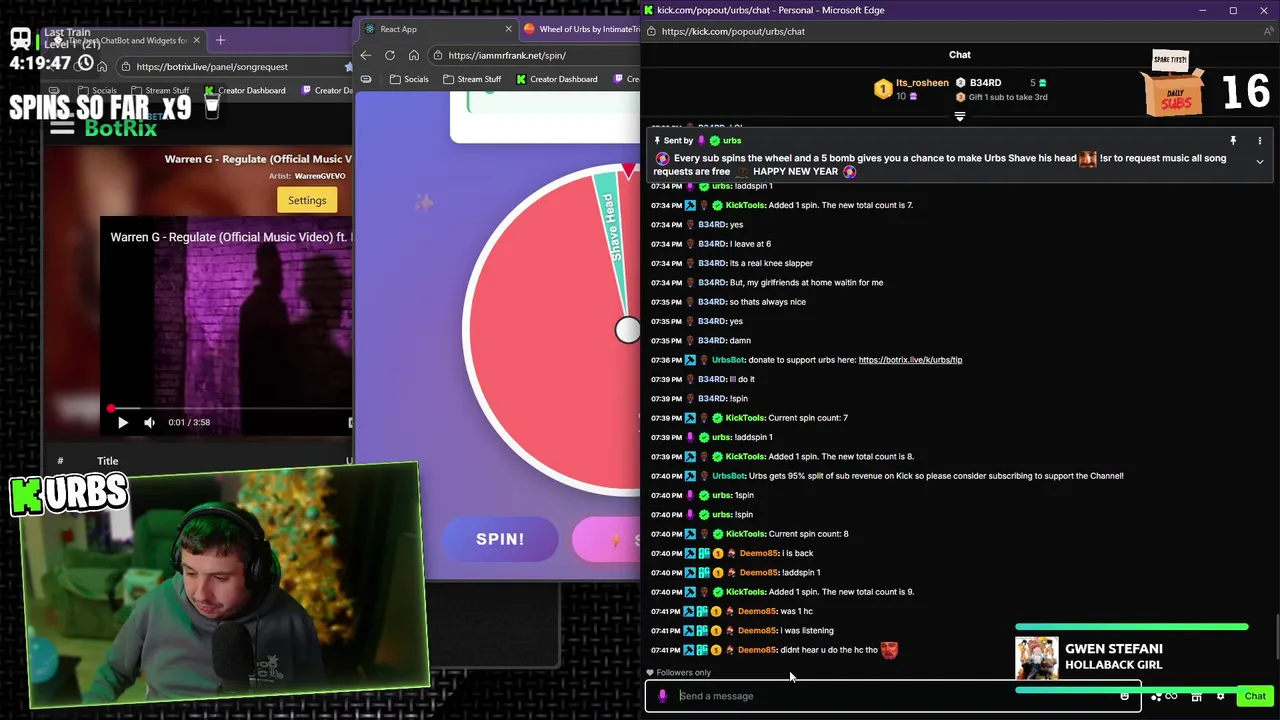Go to home page in wheel browser

click(x=413, y=55)
